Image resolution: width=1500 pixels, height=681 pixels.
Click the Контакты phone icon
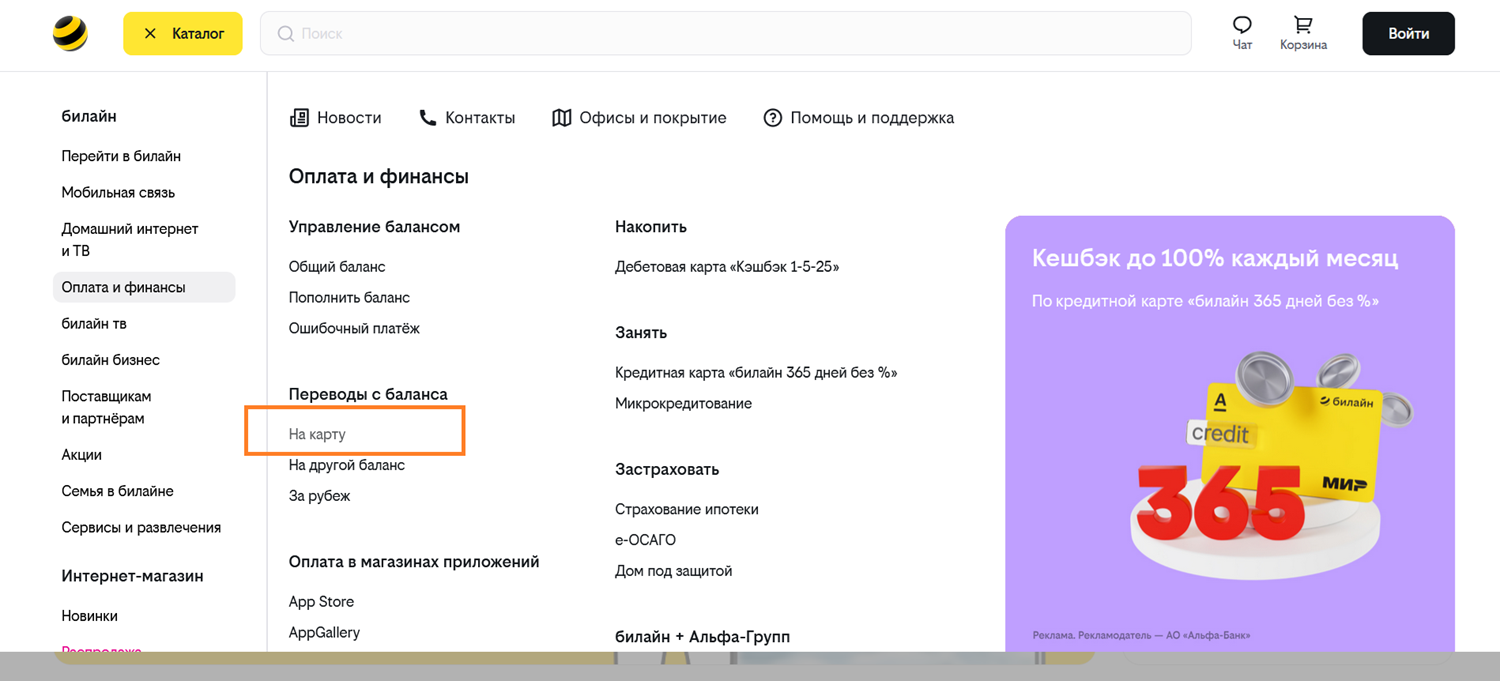pyautogui.click(x=428, y=118)
